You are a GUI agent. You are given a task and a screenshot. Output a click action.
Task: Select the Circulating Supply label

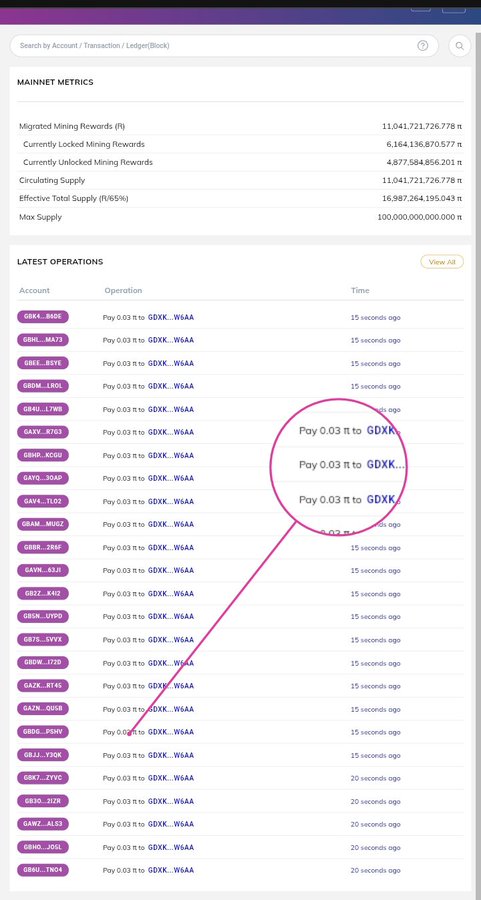[52, 180]
